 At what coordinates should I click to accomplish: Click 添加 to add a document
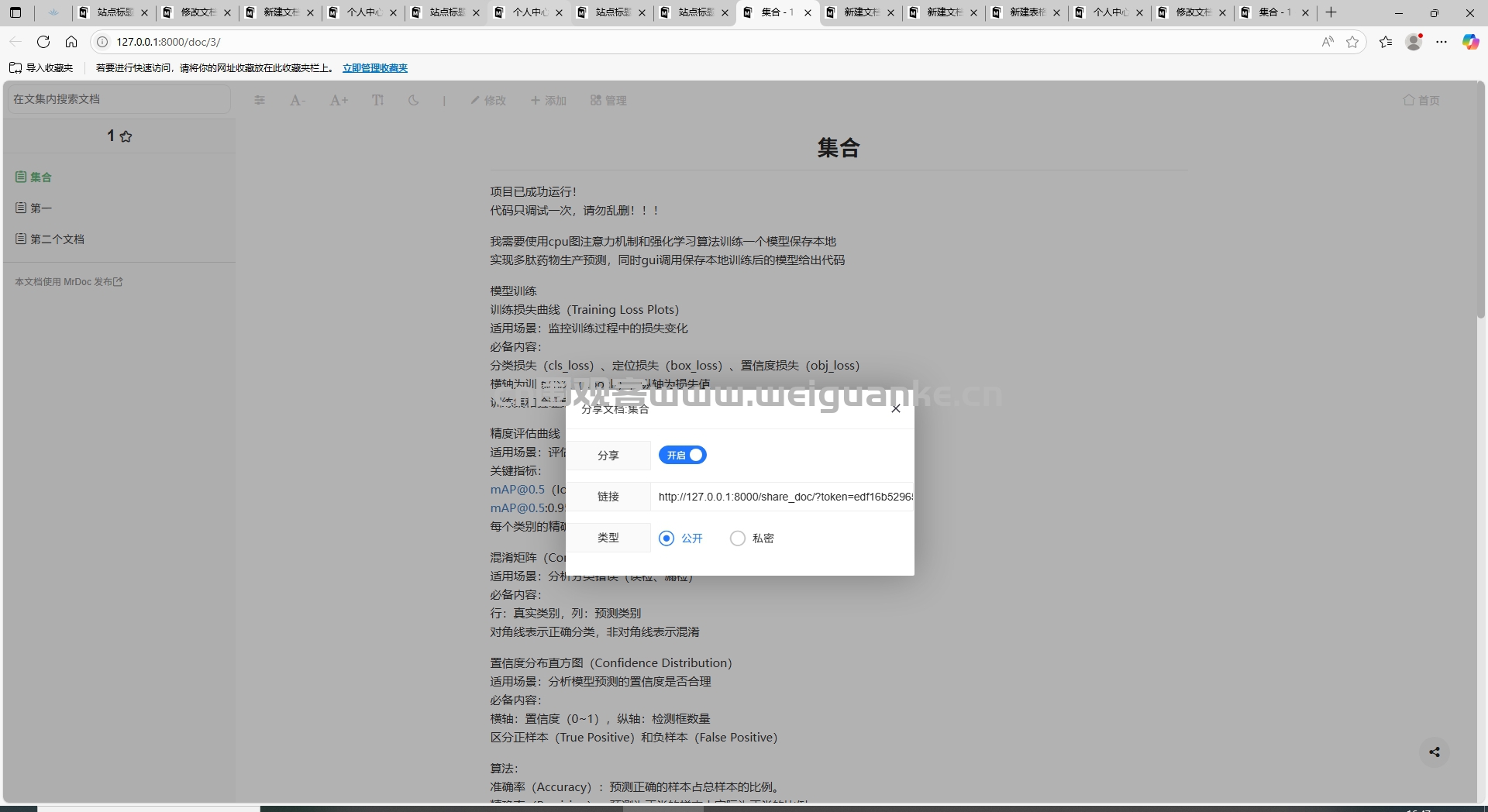549,100
